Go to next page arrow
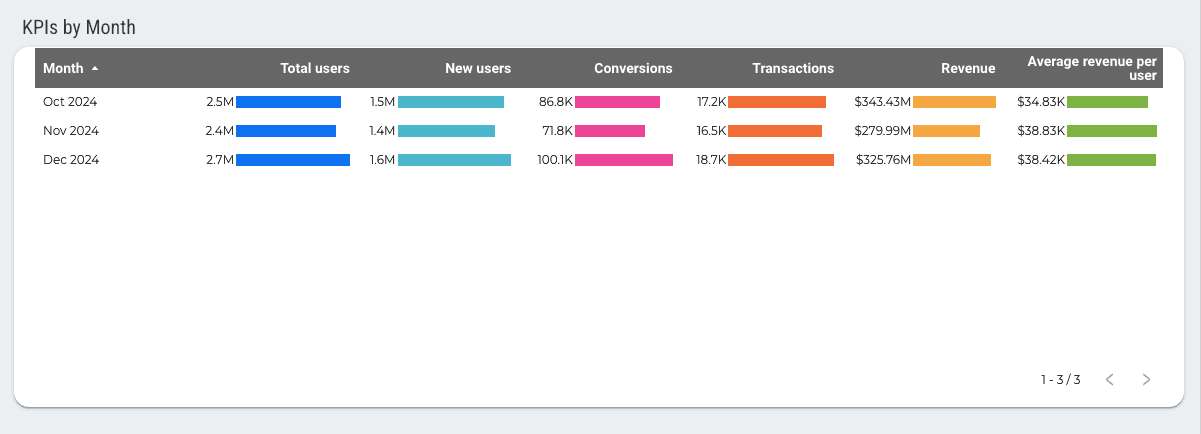Image resolution: width=1201 pixels, height=434 pixels. pos(1146,380)
